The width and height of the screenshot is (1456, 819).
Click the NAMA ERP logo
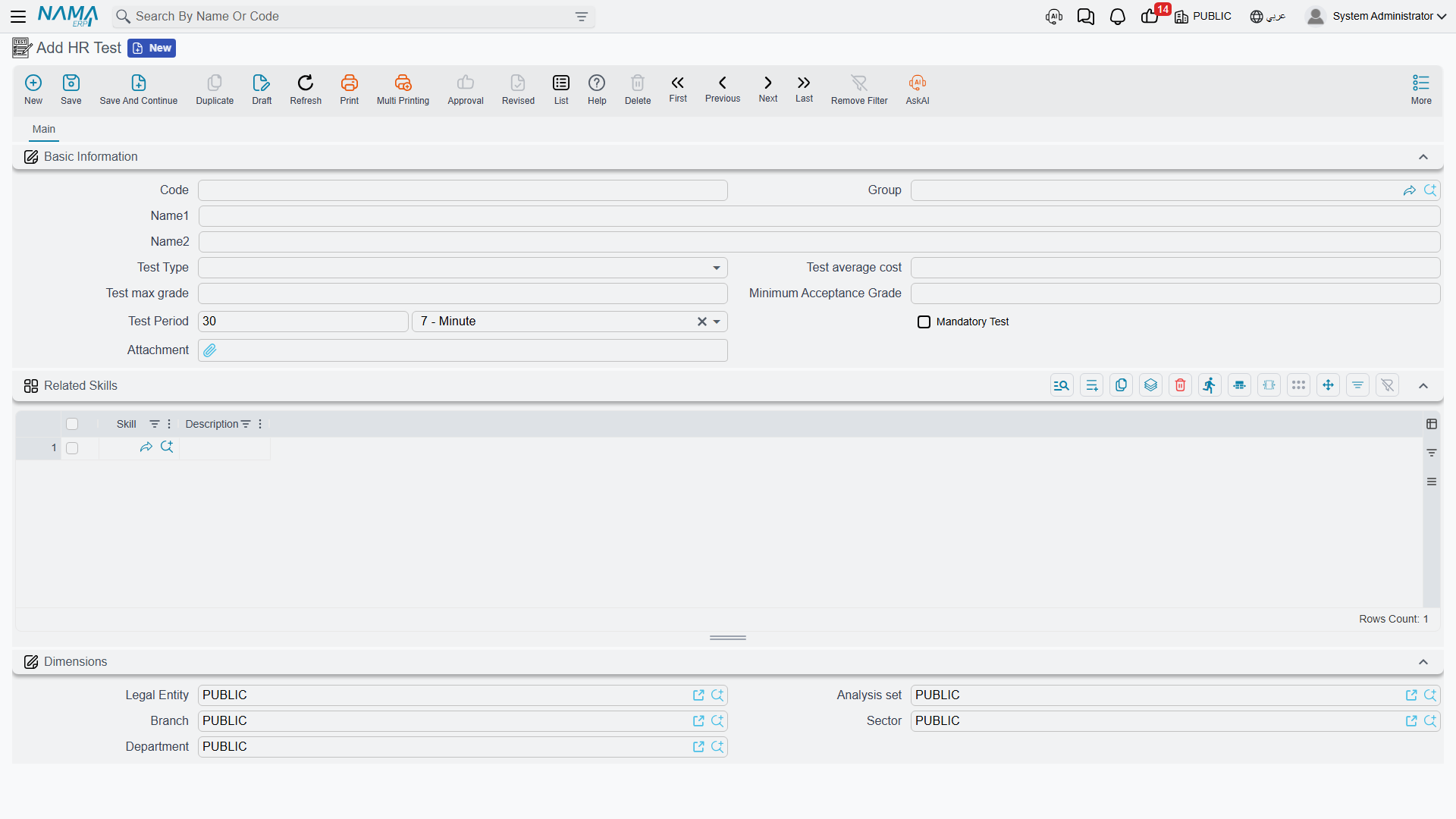click(x=67, y=16)
